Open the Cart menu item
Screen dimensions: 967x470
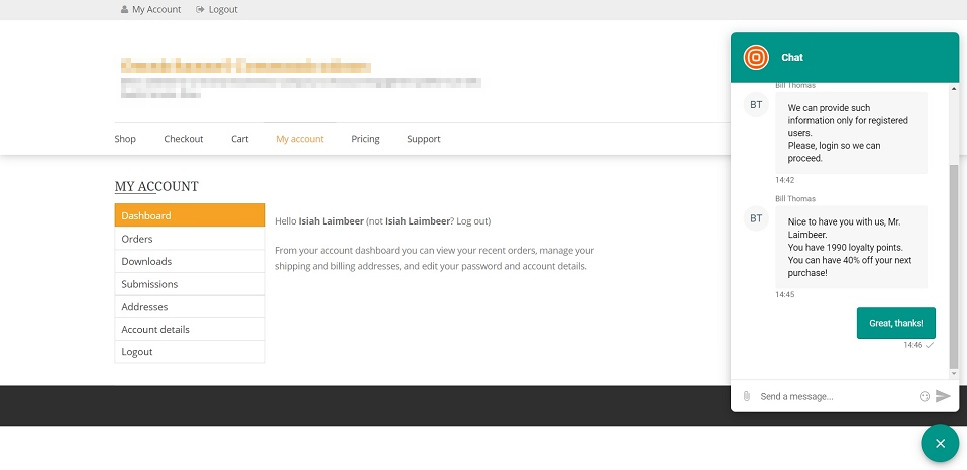click(240, 139)
